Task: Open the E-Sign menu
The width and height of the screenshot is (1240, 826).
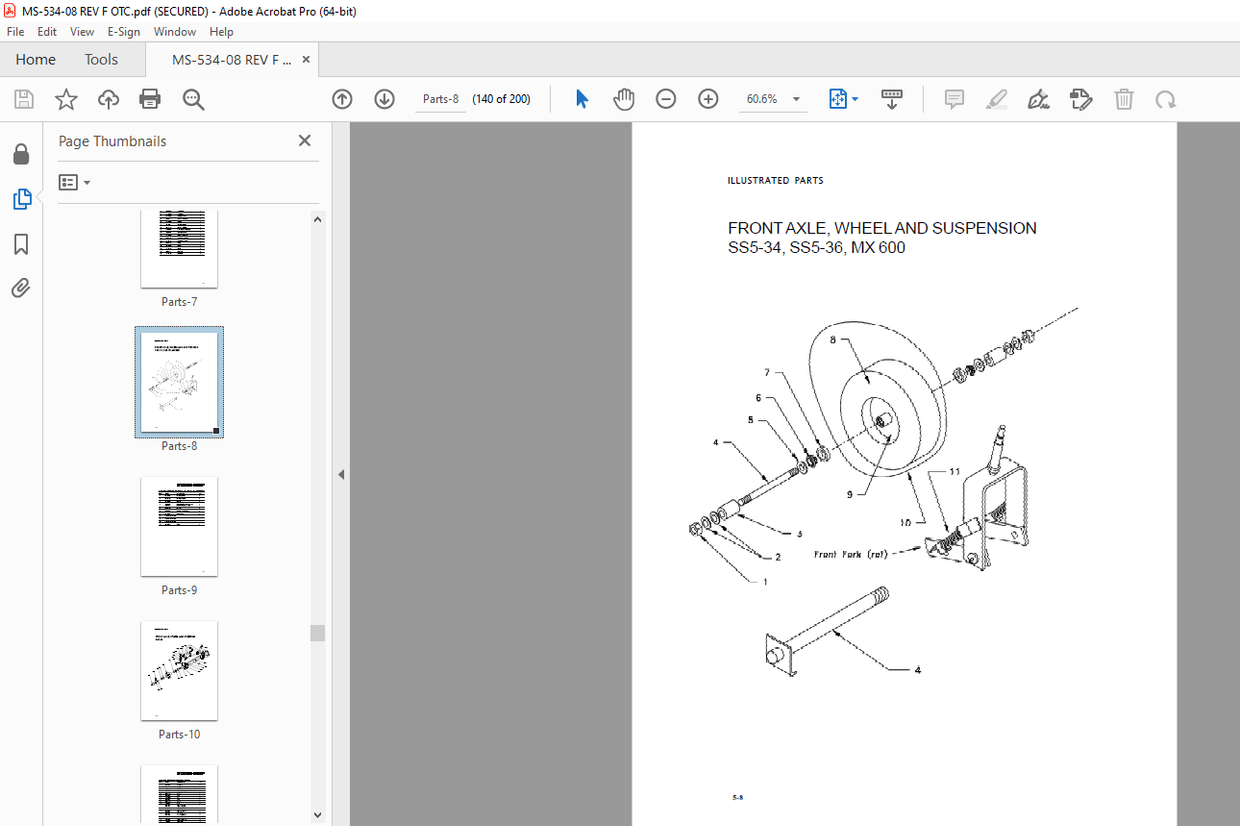Action: [x=123, y=31]
